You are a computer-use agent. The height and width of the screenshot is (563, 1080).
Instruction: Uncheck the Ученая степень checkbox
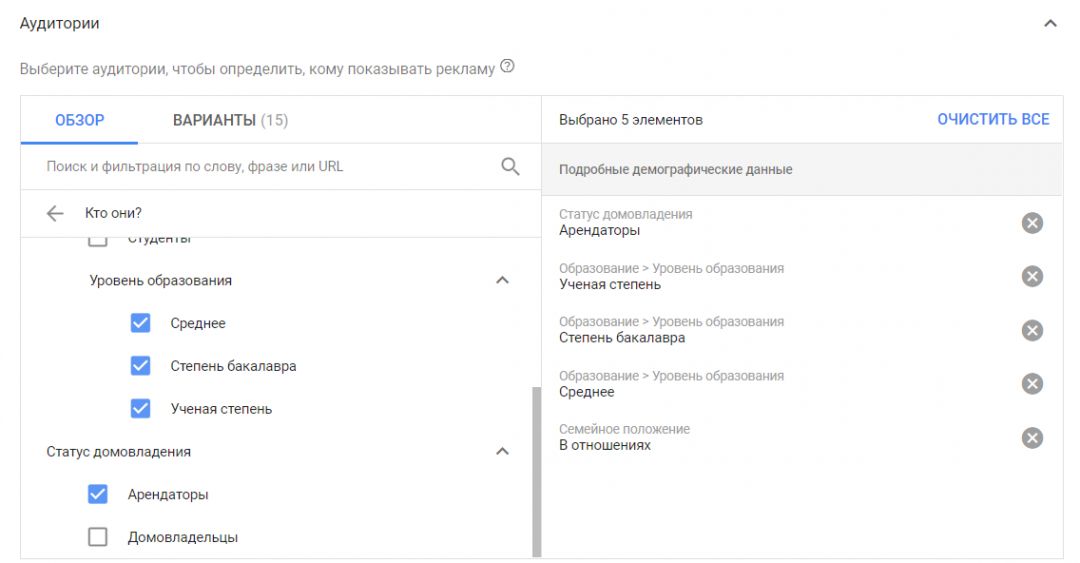point(141,408)
